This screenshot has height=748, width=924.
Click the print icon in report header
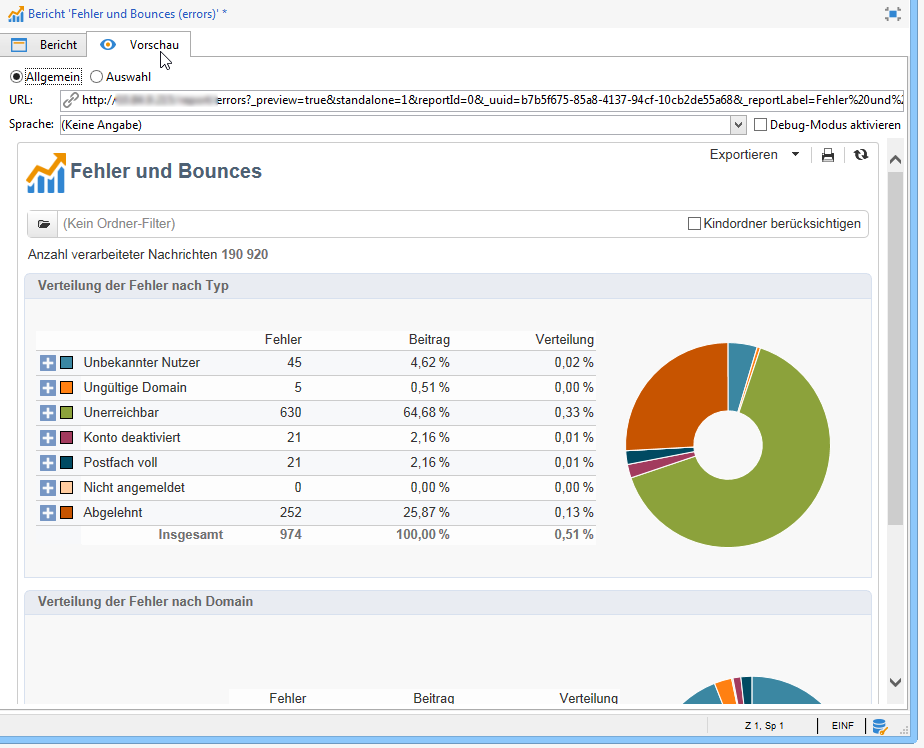(x=827, y=155)
